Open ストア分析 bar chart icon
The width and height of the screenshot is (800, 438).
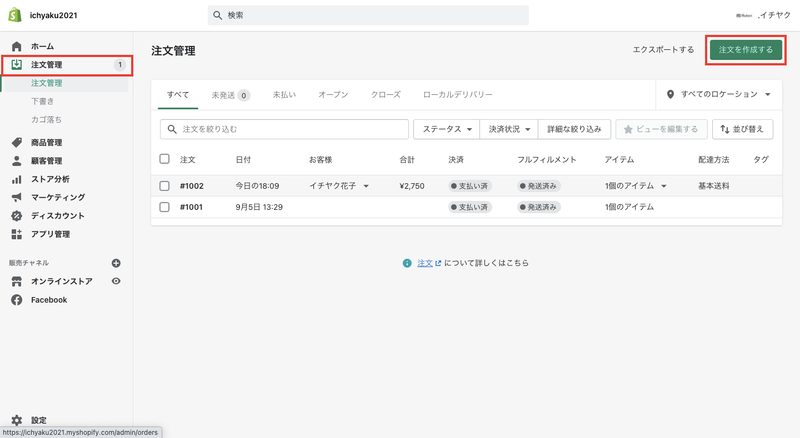point(17,179)
